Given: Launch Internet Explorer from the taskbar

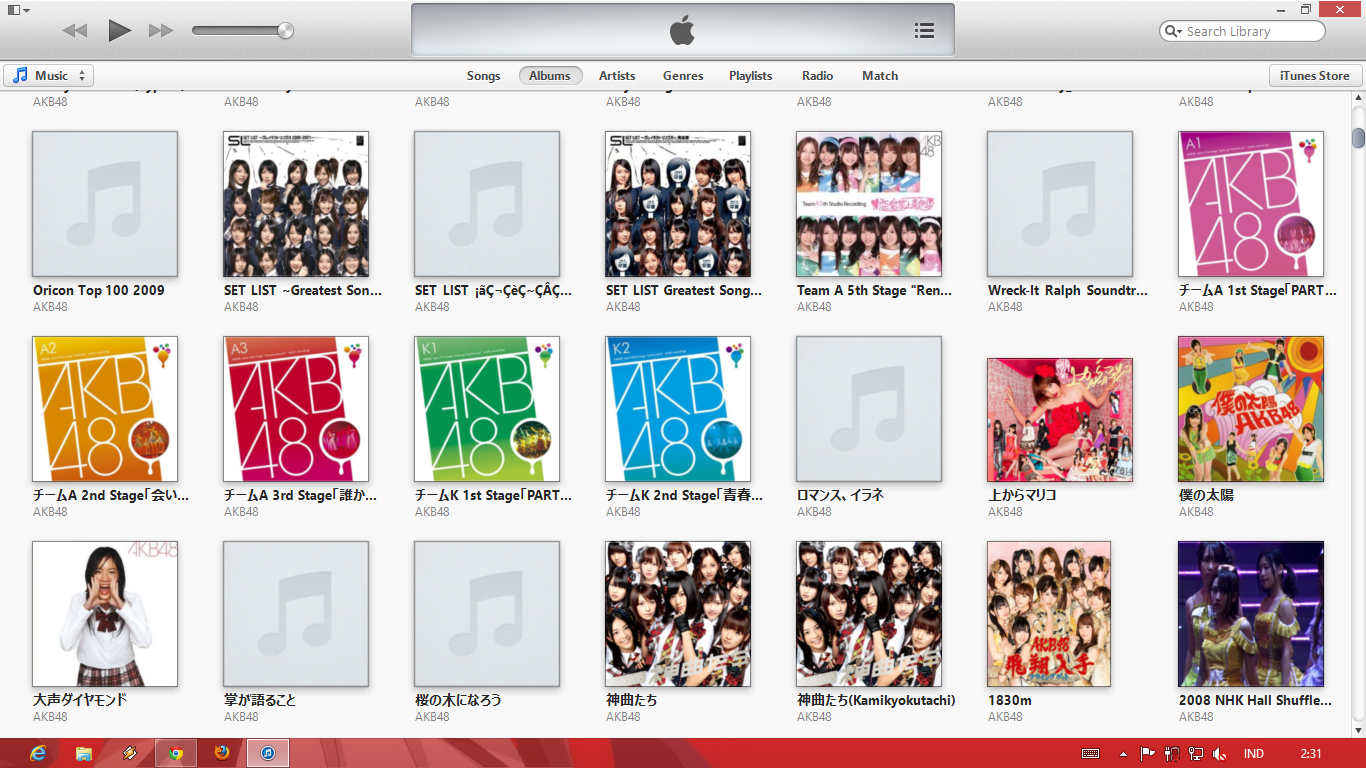Looking at the screenshot, I should (39, 753).
